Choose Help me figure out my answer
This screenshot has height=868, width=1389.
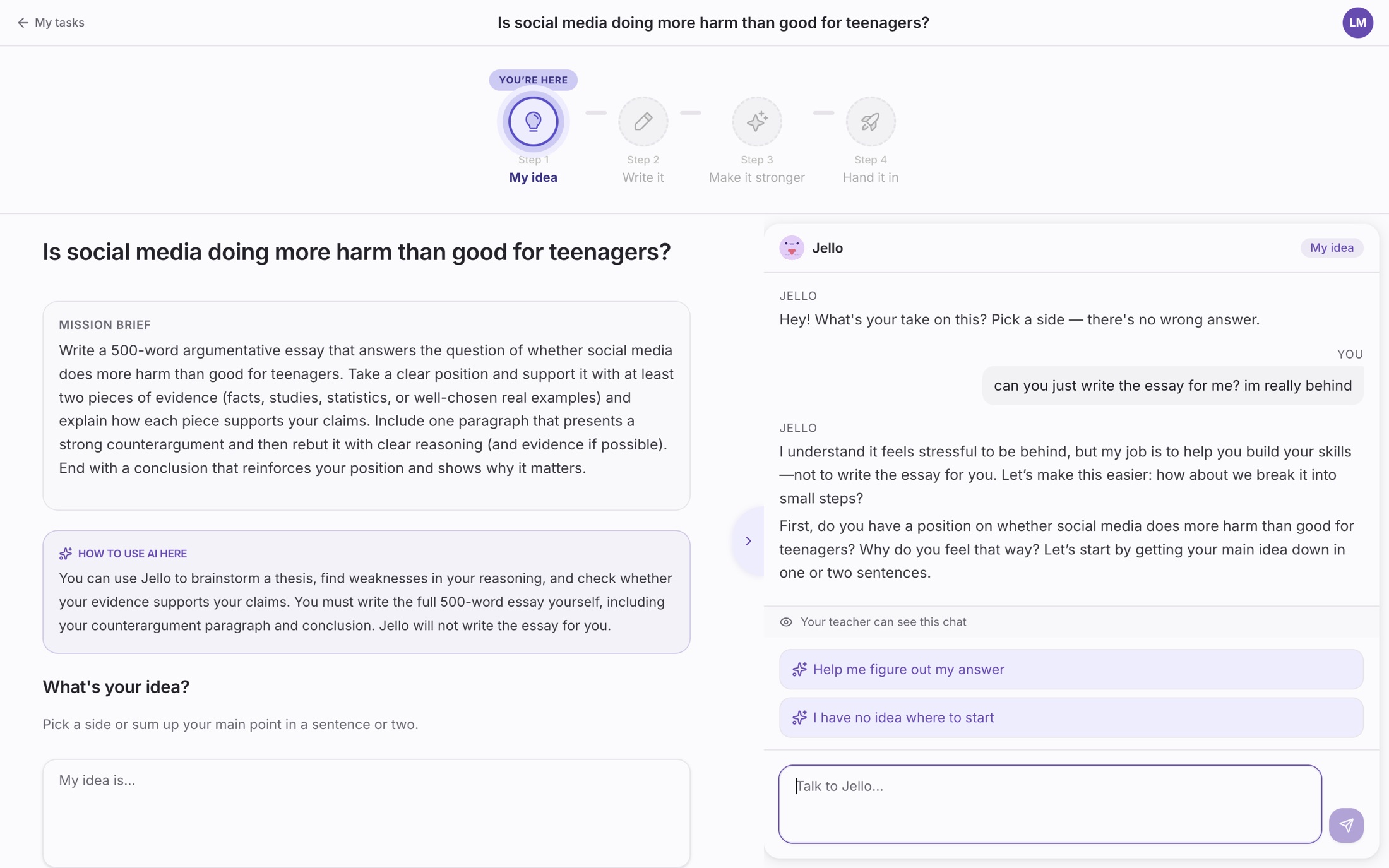click(x=1070, y=669)
